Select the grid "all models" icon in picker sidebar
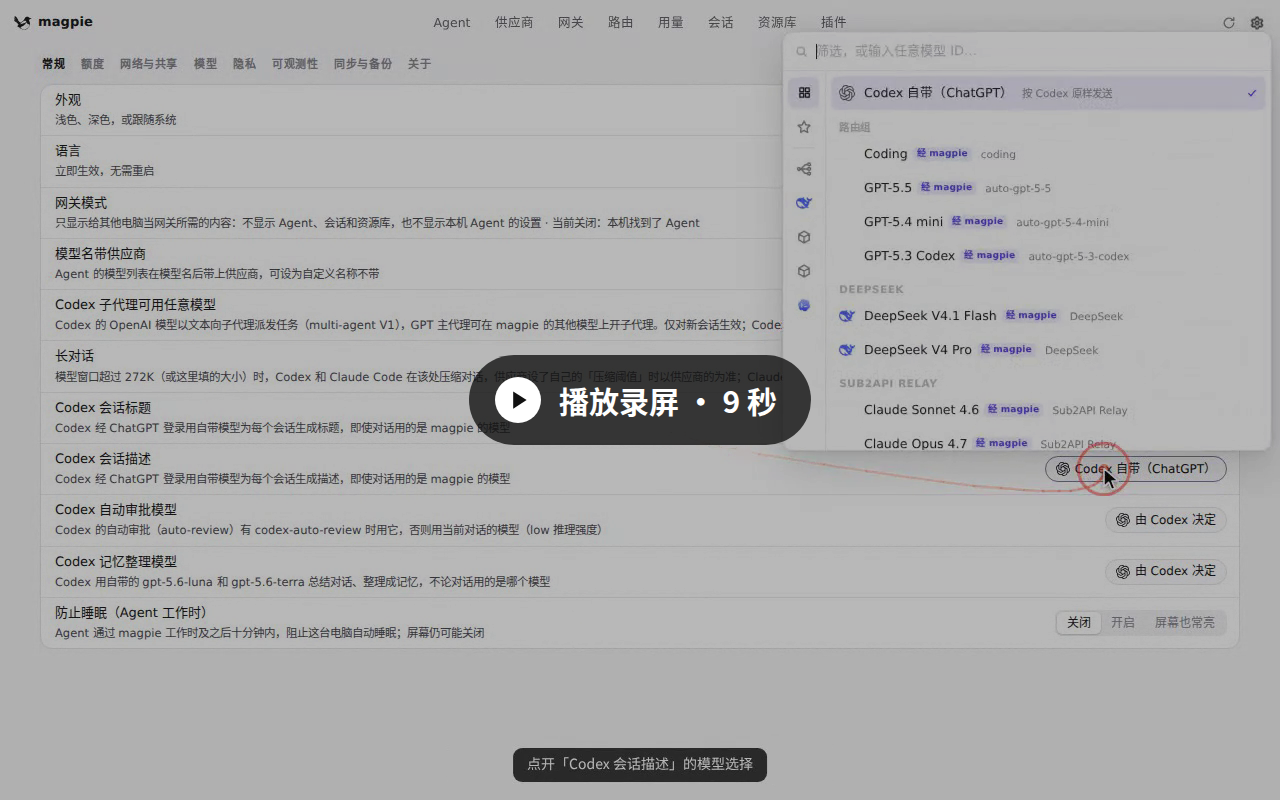 804,93
